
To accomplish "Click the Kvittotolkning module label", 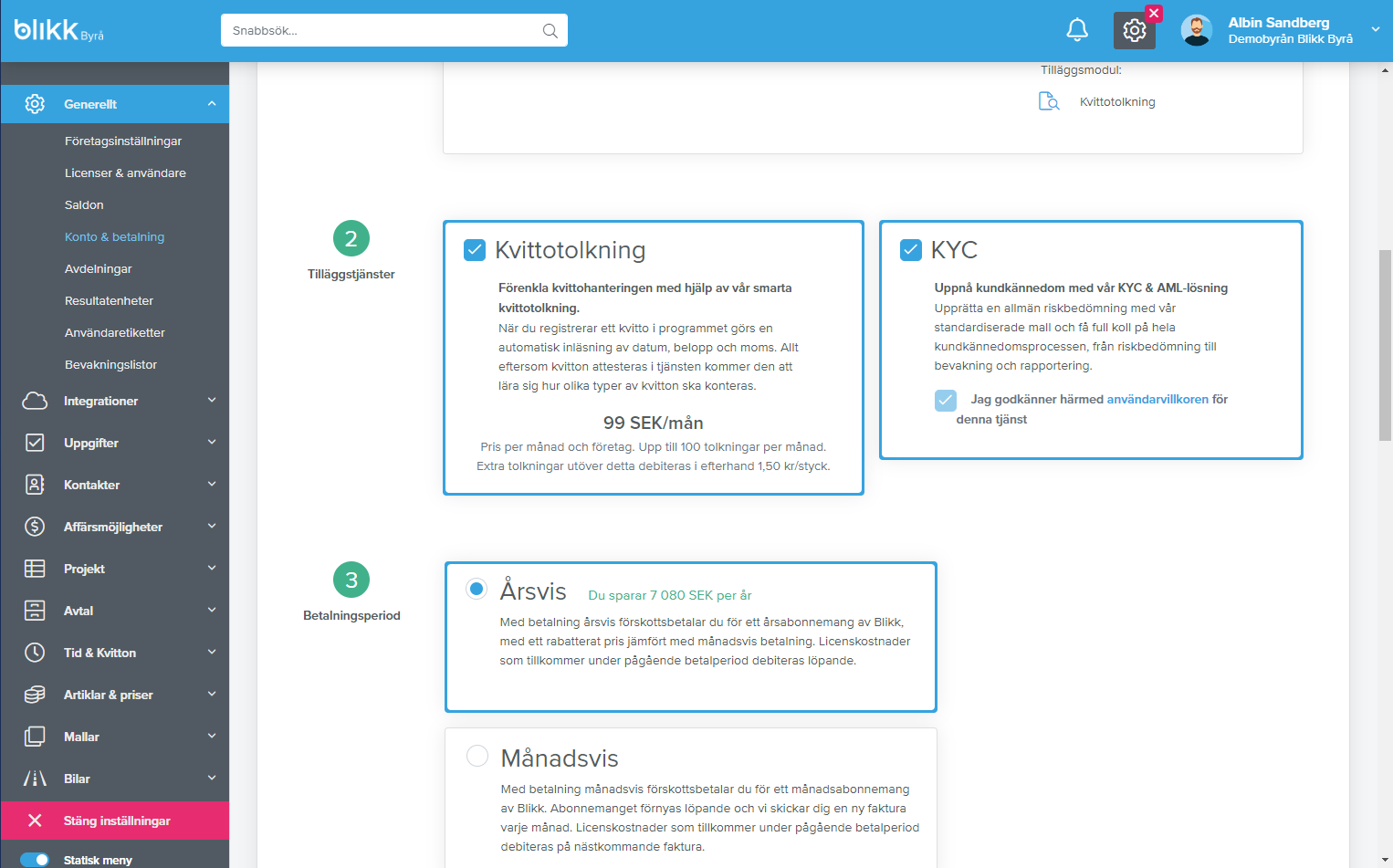I will 1117,102.
